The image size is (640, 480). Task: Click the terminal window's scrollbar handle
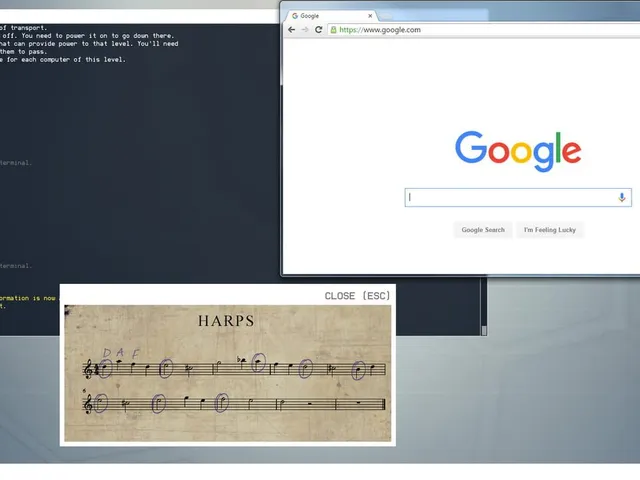click(x=484, y=330)
